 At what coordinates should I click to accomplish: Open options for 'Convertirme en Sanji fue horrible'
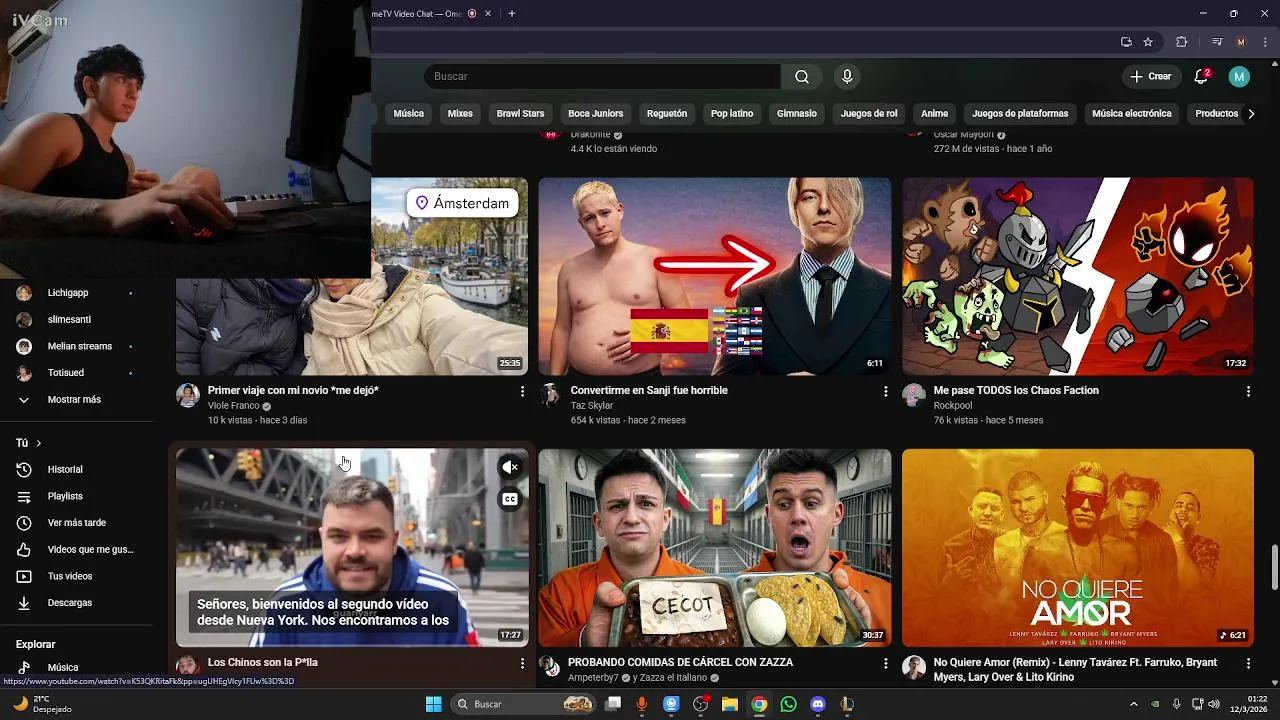pos(885,392)
